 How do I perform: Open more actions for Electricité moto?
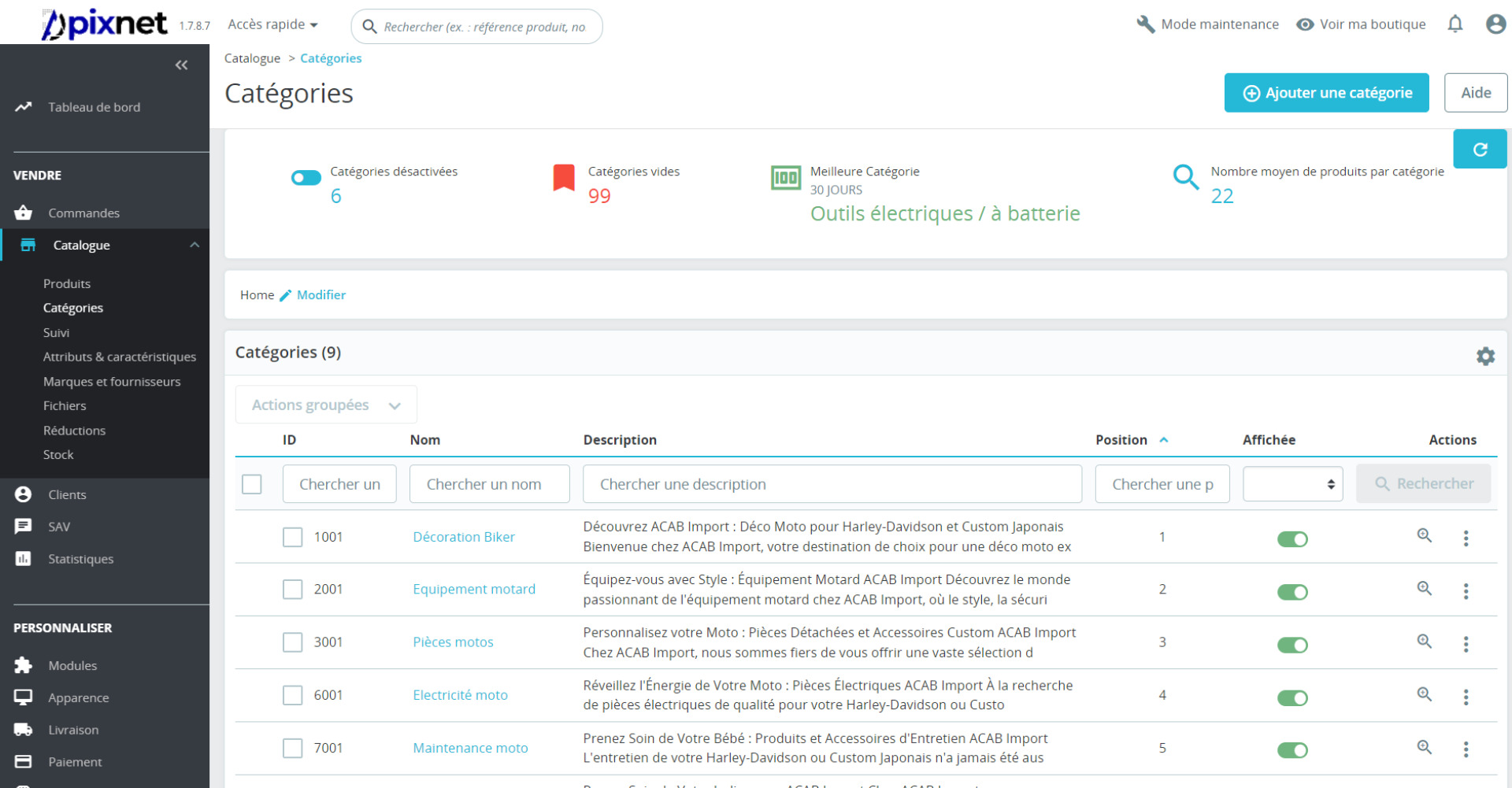pyautogui.click(x=1466, y=697)
